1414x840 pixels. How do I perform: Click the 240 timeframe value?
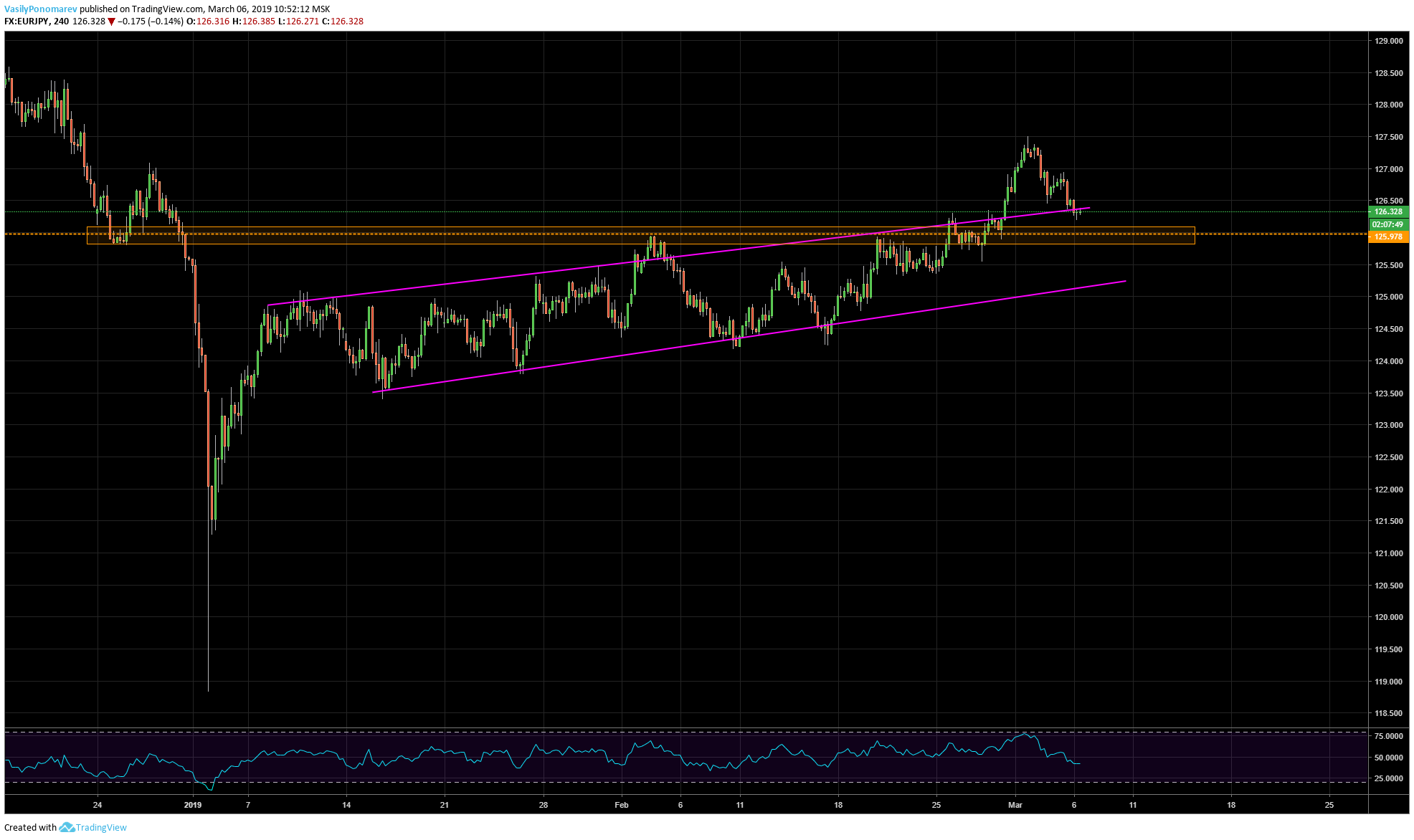pyautogui.click(x=61, y=22)
